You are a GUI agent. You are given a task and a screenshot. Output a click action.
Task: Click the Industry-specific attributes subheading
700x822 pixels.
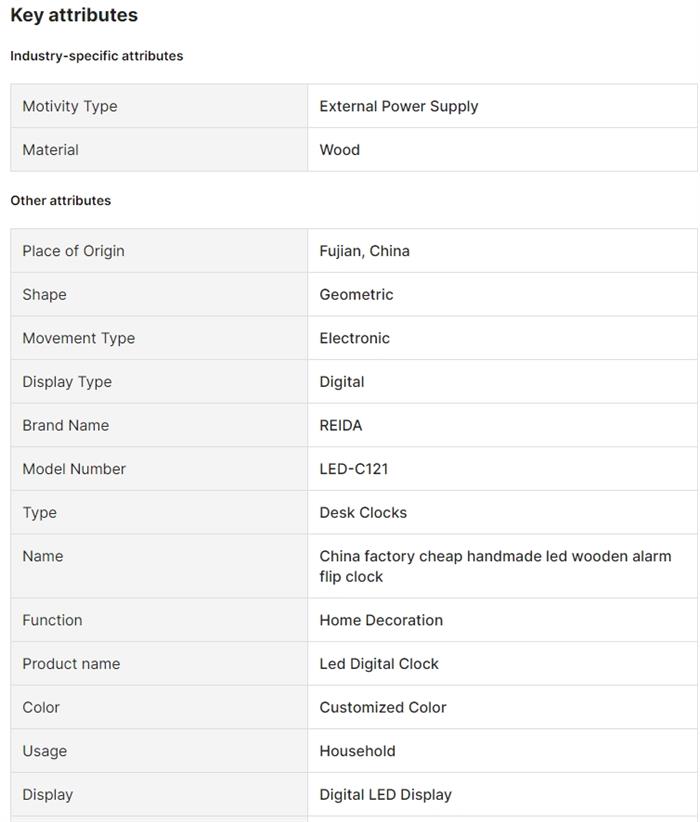97,56
